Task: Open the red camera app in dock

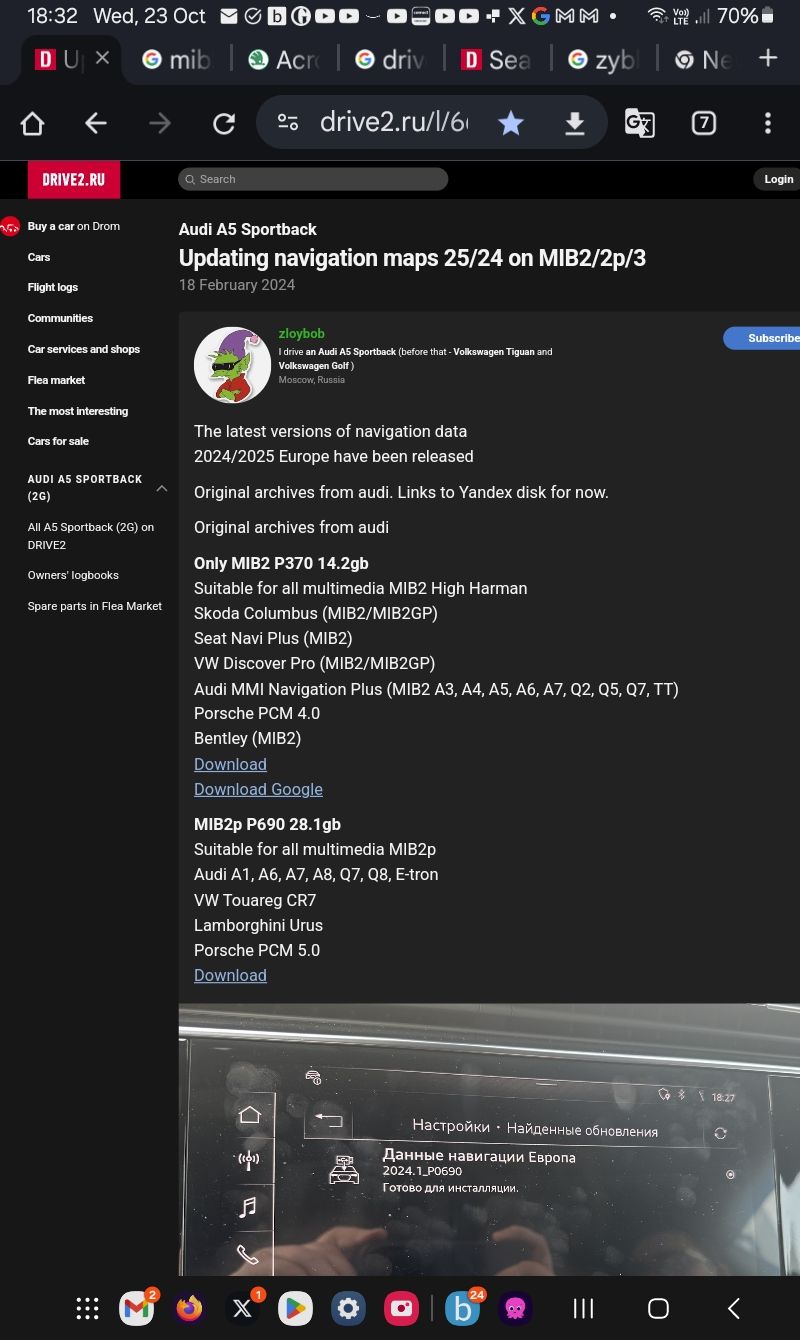Action: pyautogui.click(x=401, y=1308)
